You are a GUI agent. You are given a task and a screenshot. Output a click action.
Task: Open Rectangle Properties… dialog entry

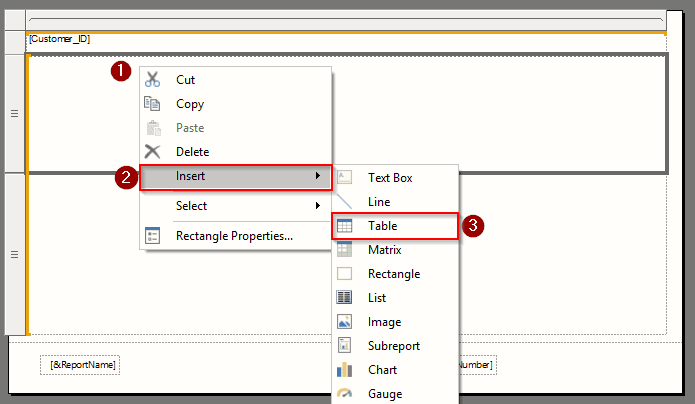coord(236,235)
